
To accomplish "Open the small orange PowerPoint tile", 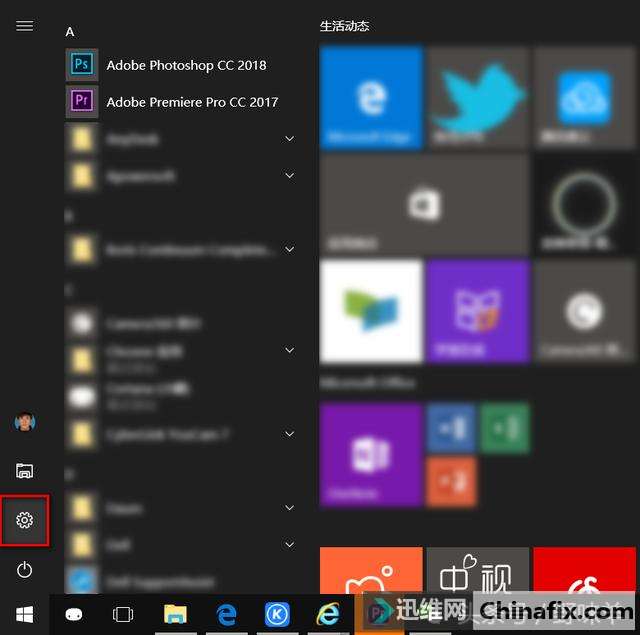I will click(451, 482).
